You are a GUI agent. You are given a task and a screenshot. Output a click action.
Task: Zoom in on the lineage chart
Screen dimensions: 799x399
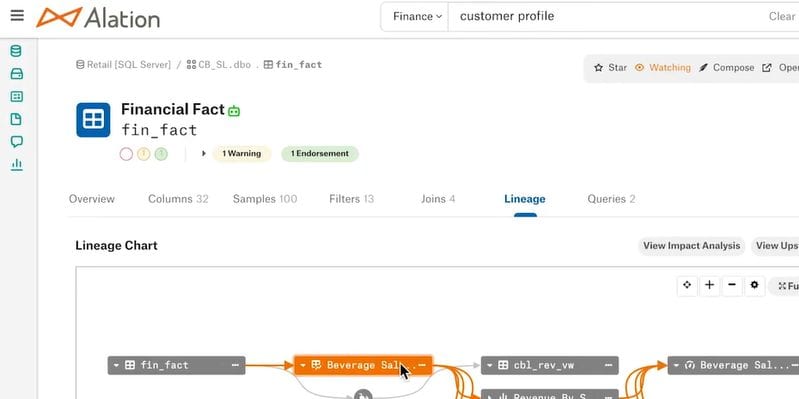709,285
